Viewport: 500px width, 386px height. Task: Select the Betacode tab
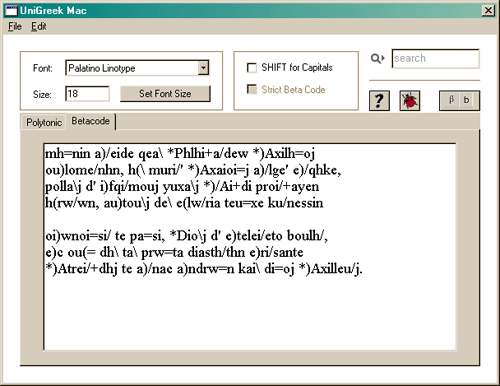click(x=91, y=121)
